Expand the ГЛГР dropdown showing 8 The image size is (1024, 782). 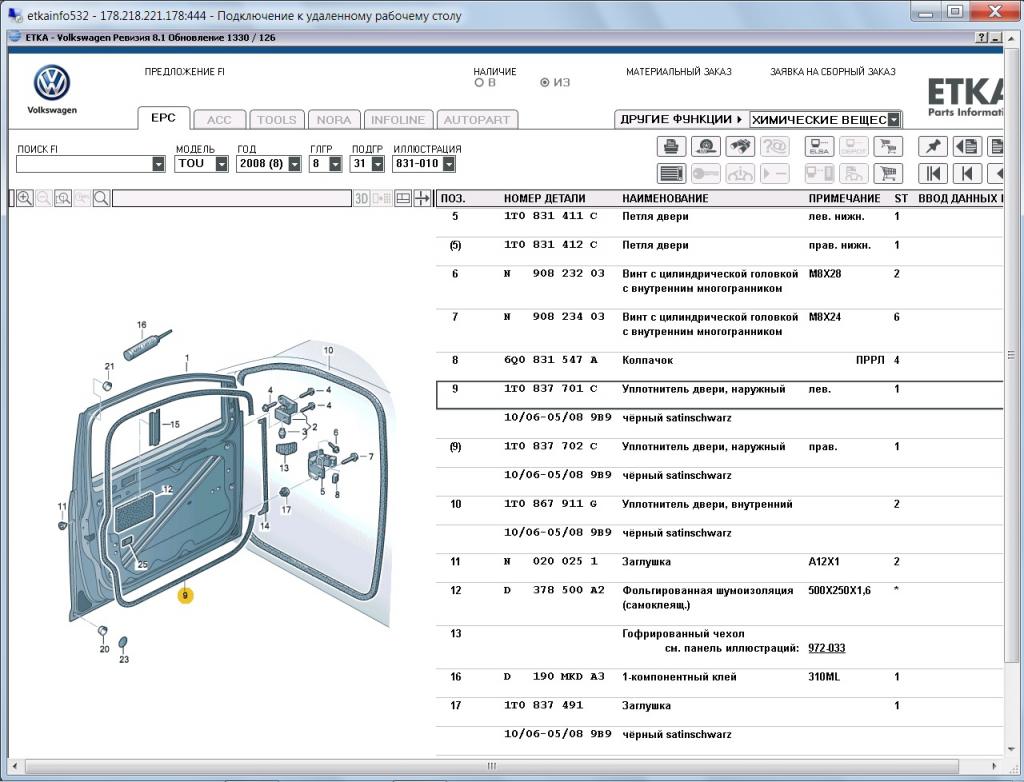335,164
